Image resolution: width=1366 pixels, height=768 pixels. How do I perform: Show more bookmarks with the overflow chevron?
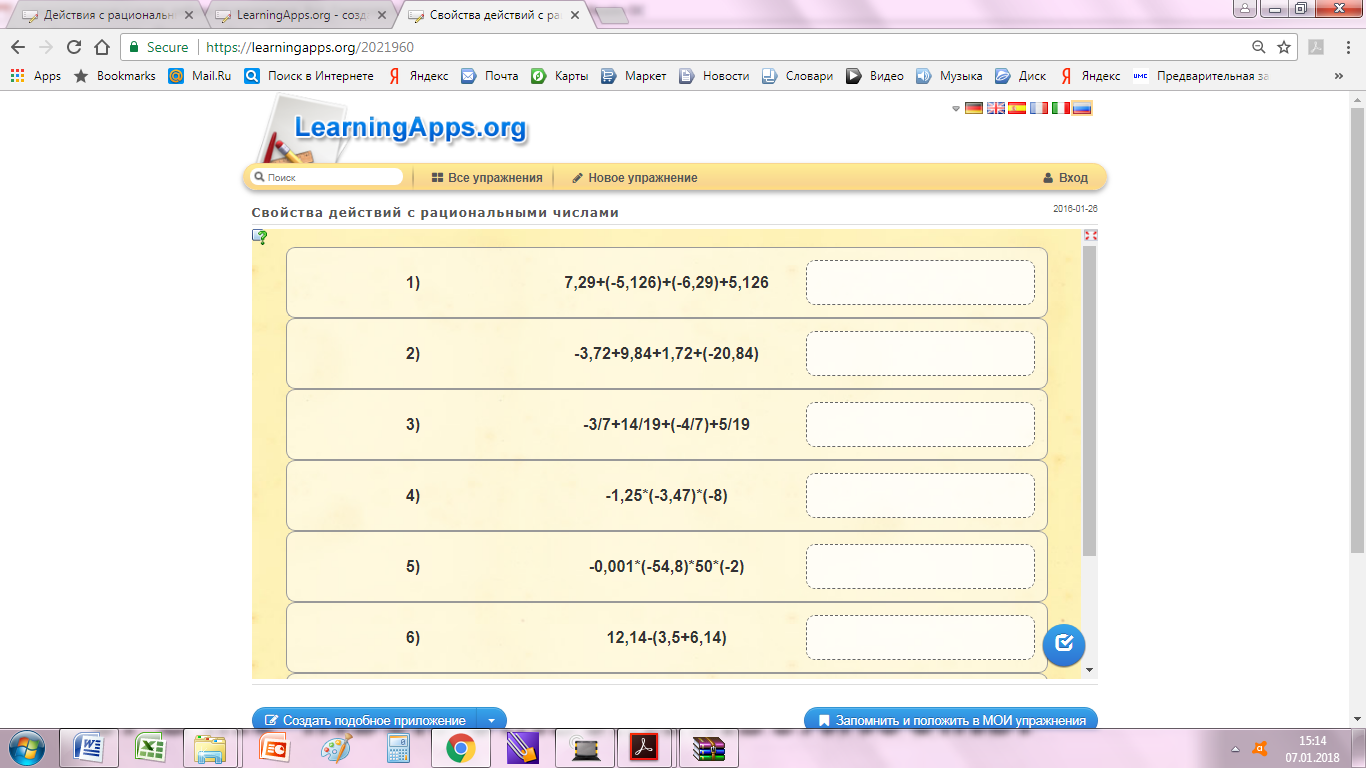coord(1338,76)
